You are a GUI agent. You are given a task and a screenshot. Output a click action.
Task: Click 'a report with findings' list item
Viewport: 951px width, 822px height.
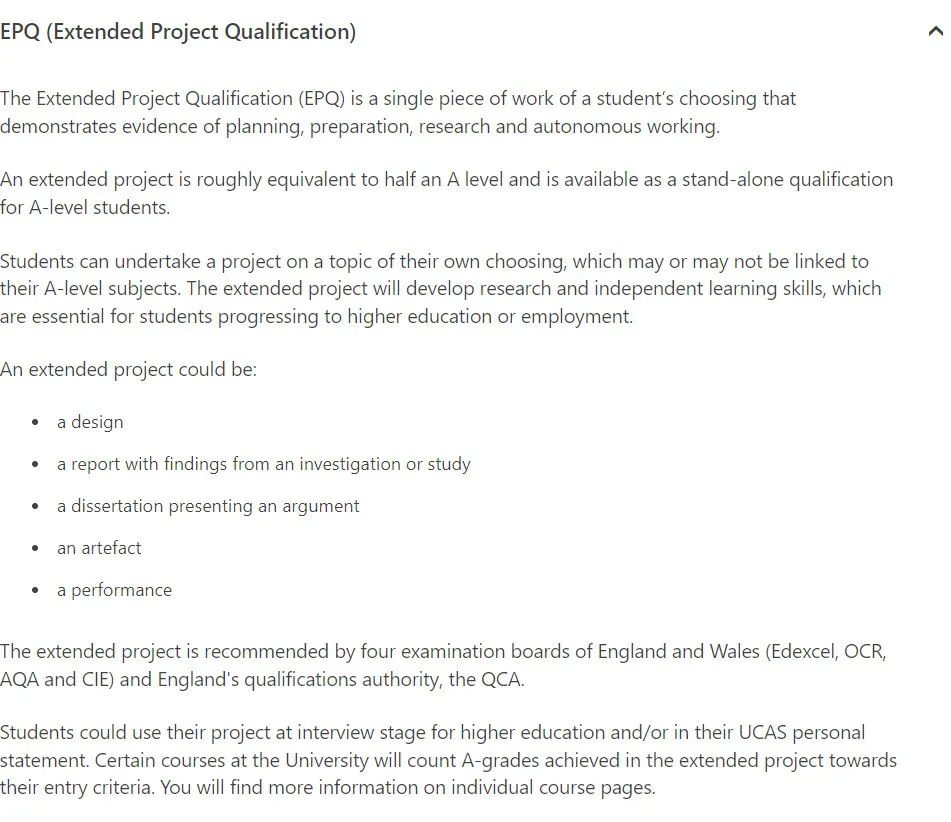(264, 464)
